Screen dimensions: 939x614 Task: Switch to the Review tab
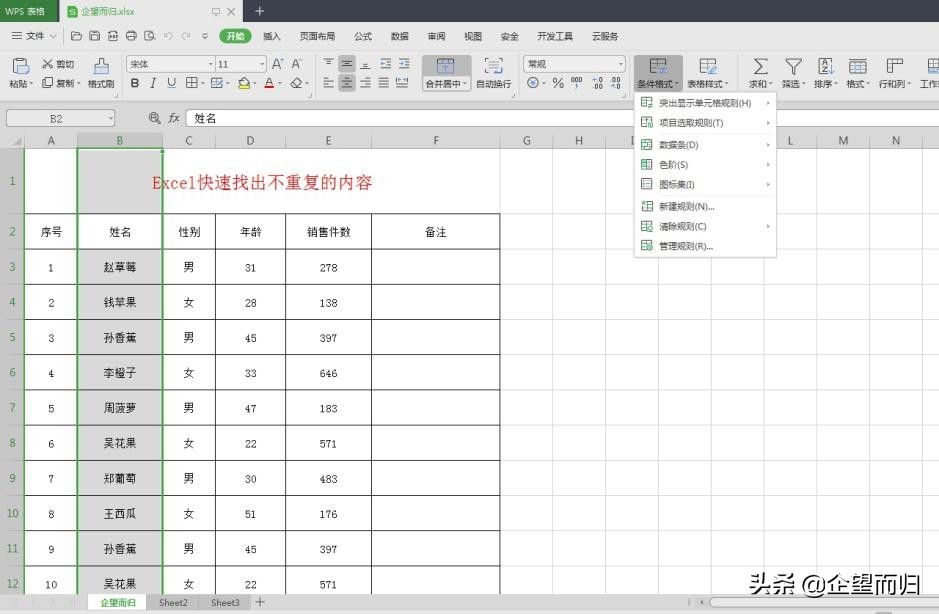437,37
